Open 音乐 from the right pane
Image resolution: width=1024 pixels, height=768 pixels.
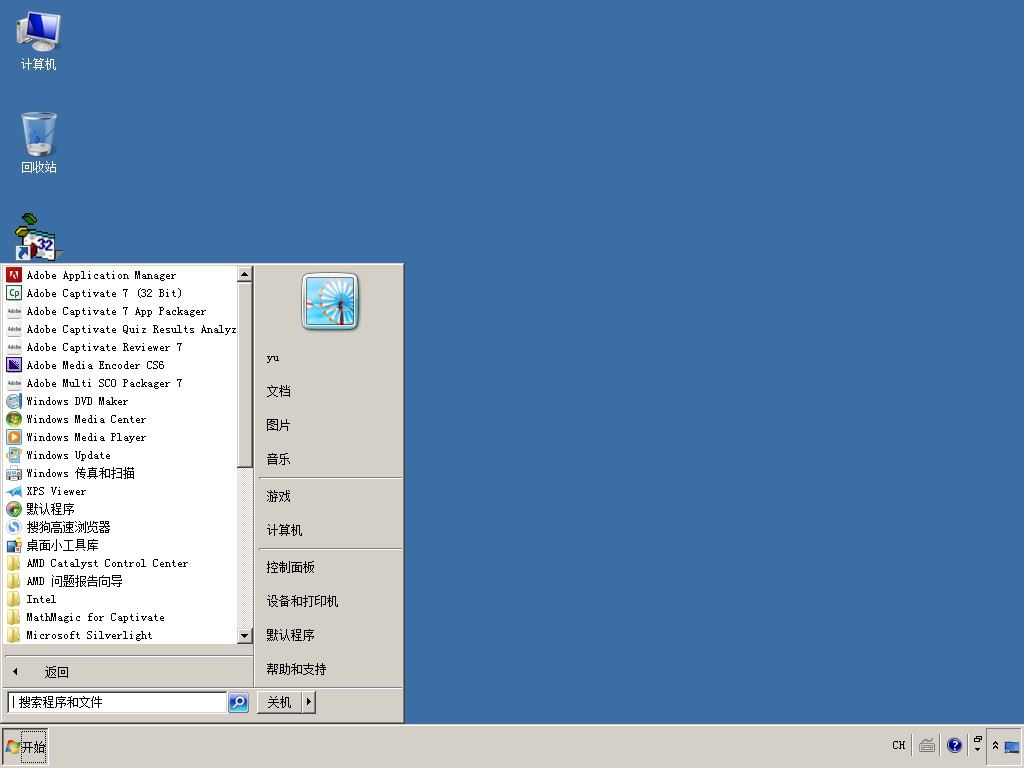pyautogui.click(x=278, y=459)
